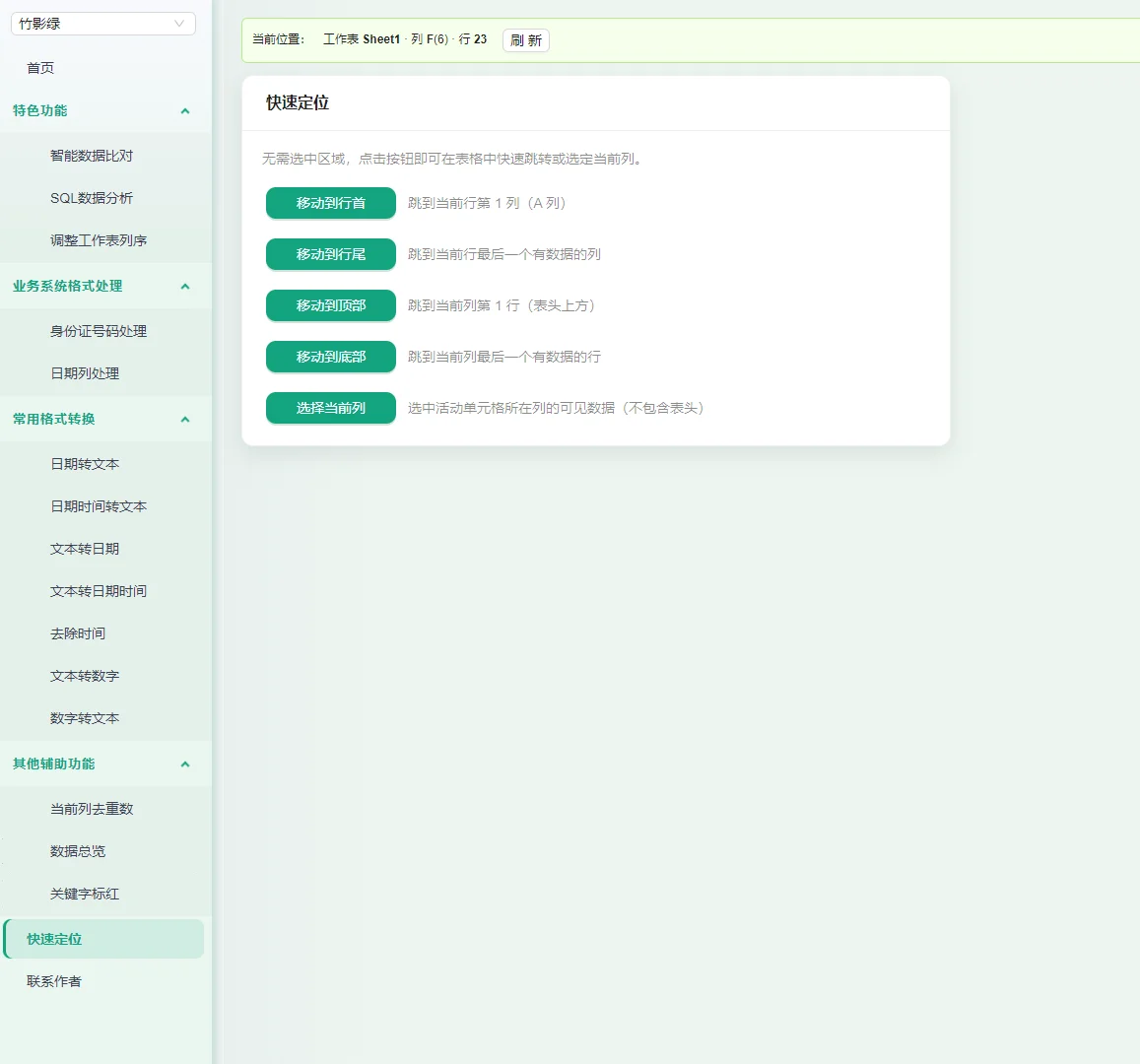
Task: Click the 当前位置： label
Action: (279, 39)
